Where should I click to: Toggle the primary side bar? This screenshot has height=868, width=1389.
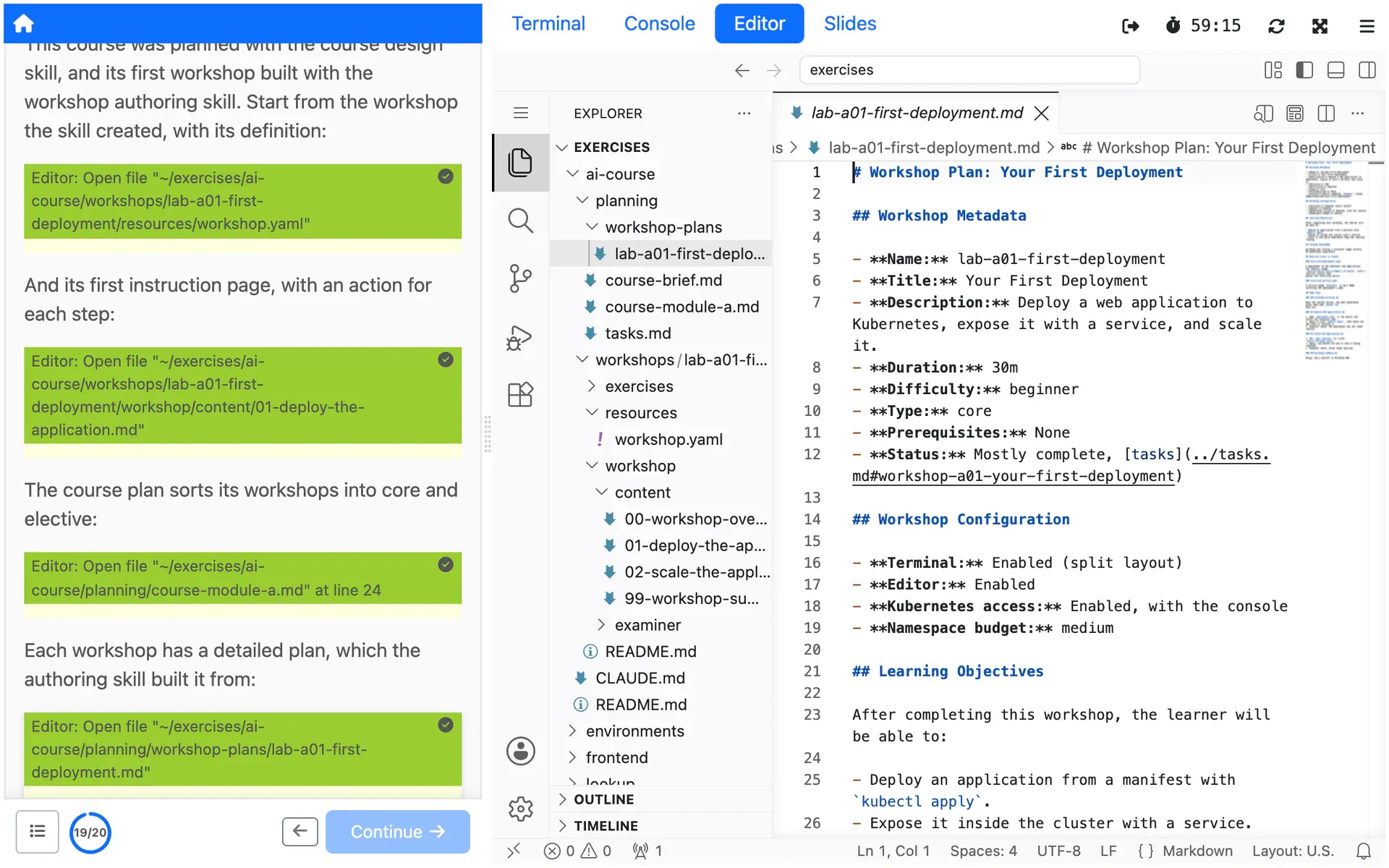(1304, 70)
